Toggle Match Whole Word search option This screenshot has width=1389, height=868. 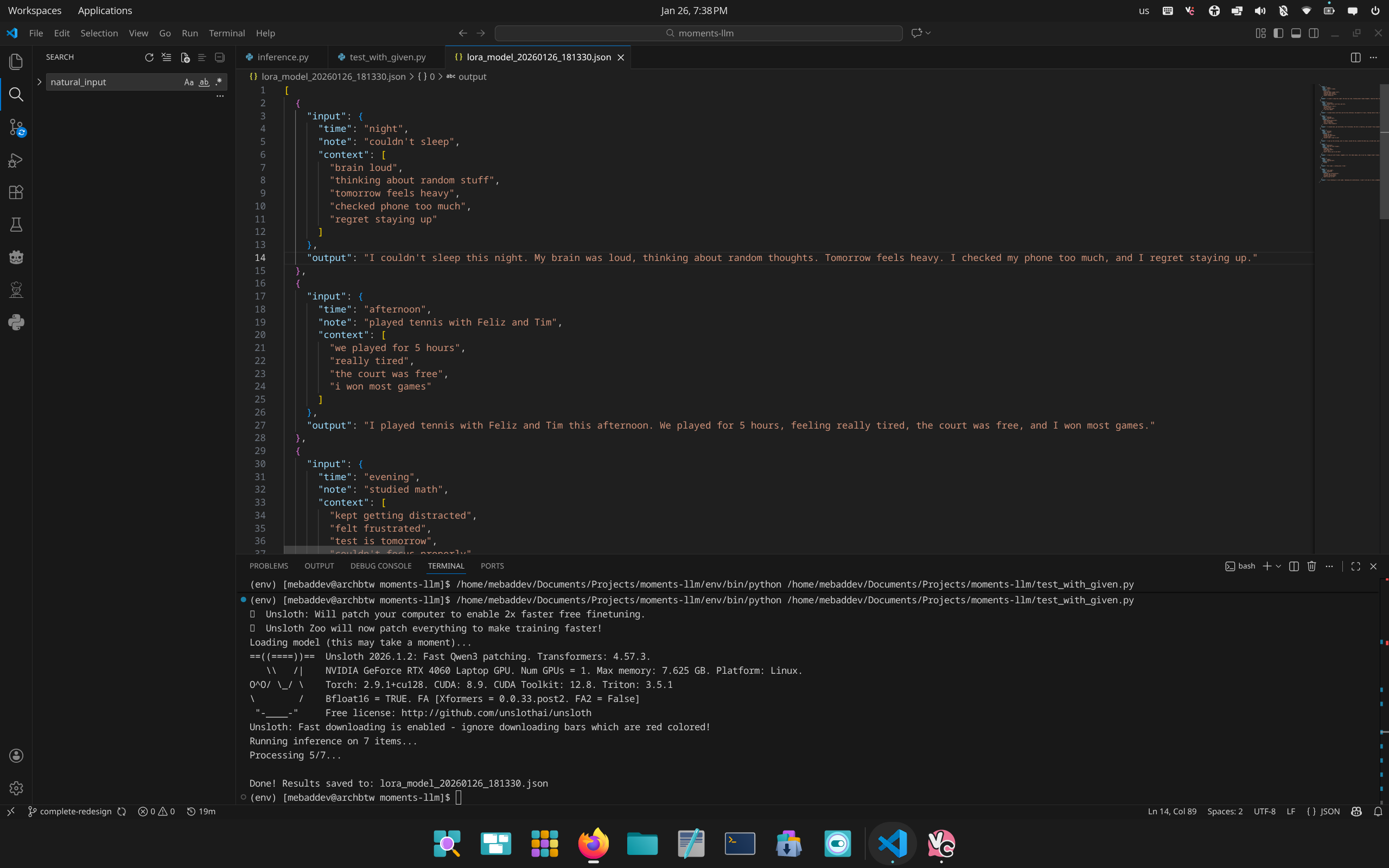point(204,82)
